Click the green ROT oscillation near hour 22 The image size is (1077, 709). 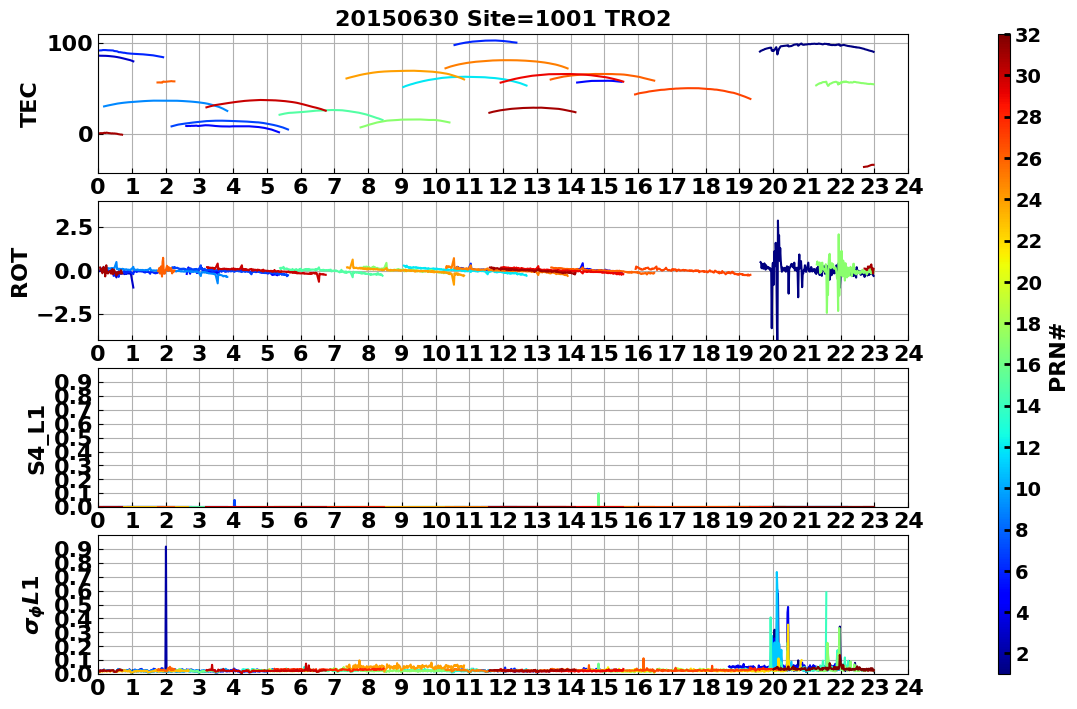838,271
